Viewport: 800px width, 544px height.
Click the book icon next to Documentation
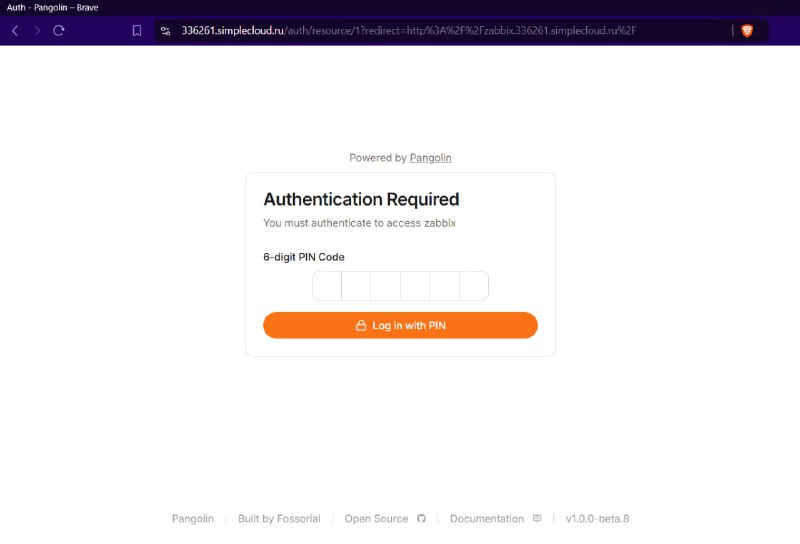coord(537,518)
